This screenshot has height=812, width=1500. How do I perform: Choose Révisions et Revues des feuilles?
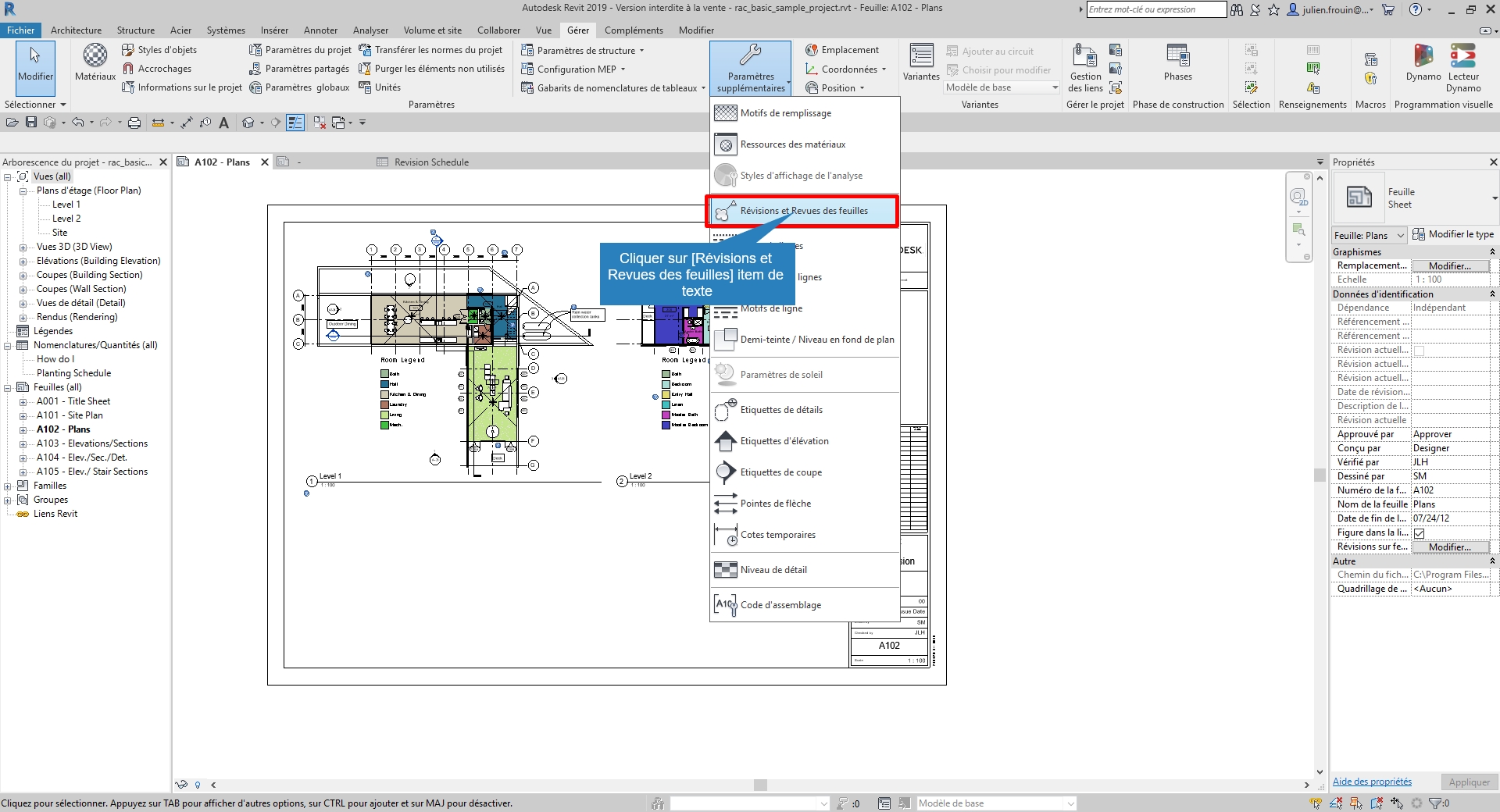(x=803, y=211)
